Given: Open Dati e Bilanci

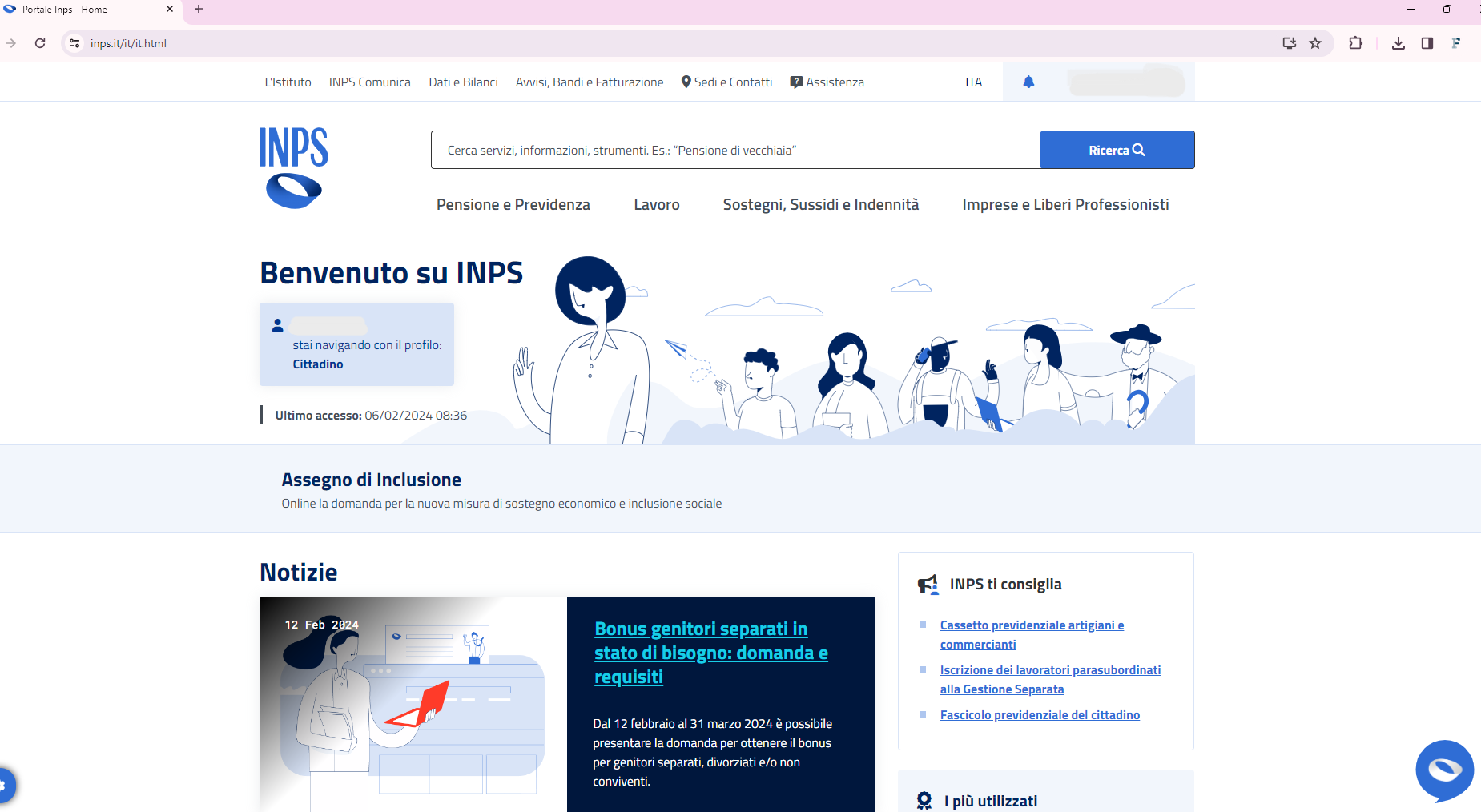Looking at the screenshot, I should coord(463,82).
